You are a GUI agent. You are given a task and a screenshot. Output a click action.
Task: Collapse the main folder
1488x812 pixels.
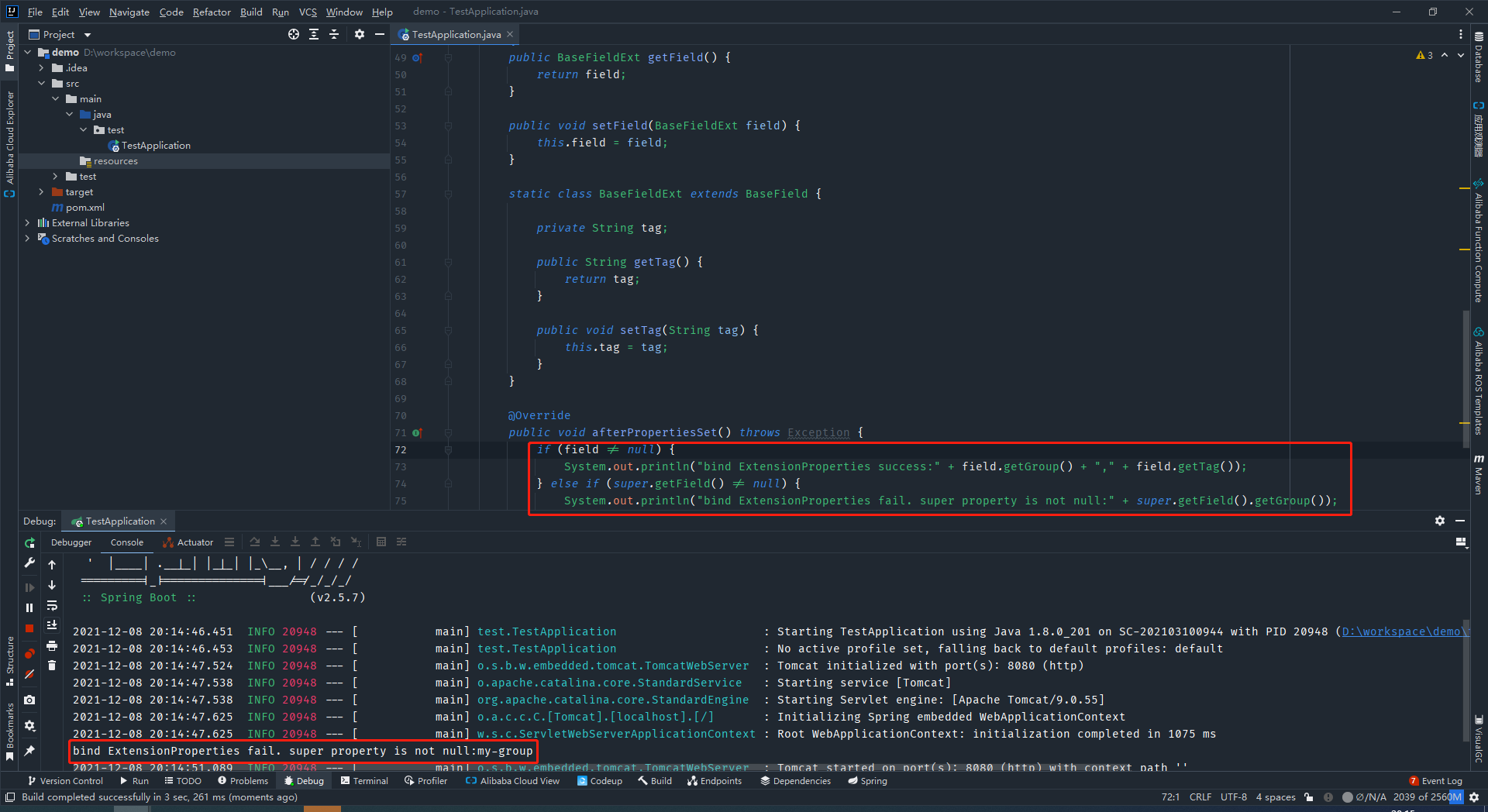(56, 99)
